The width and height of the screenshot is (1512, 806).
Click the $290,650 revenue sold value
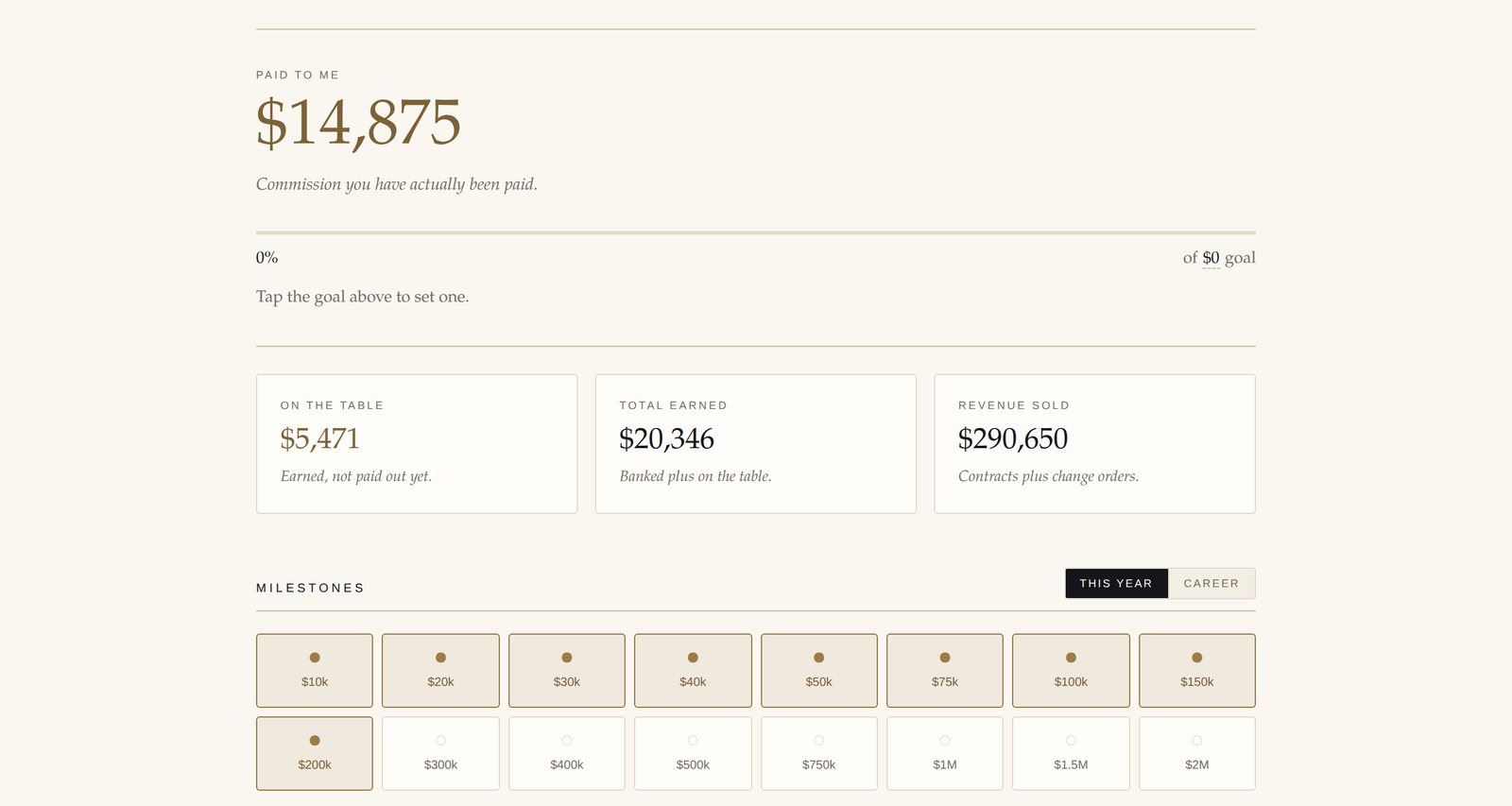pyautogui.click(x=1013, y=438)
